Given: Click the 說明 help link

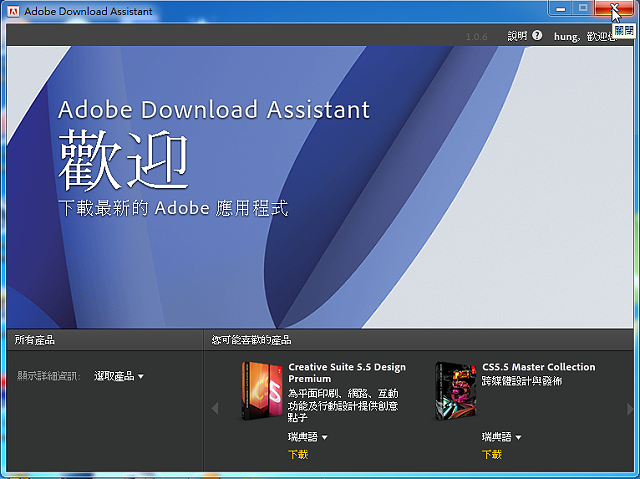Looking at the screenshot, I should coord(517,36).
